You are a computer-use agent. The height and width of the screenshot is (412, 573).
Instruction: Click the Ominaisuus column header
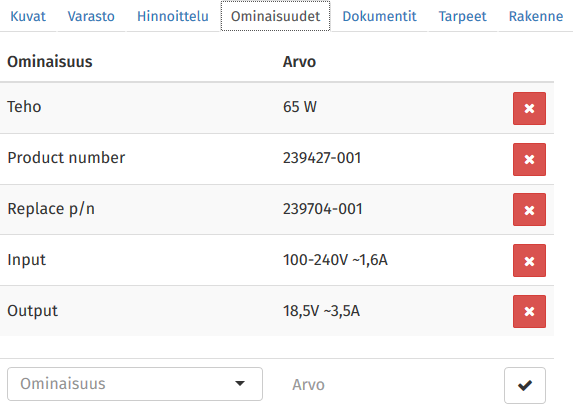coord(50,61)
